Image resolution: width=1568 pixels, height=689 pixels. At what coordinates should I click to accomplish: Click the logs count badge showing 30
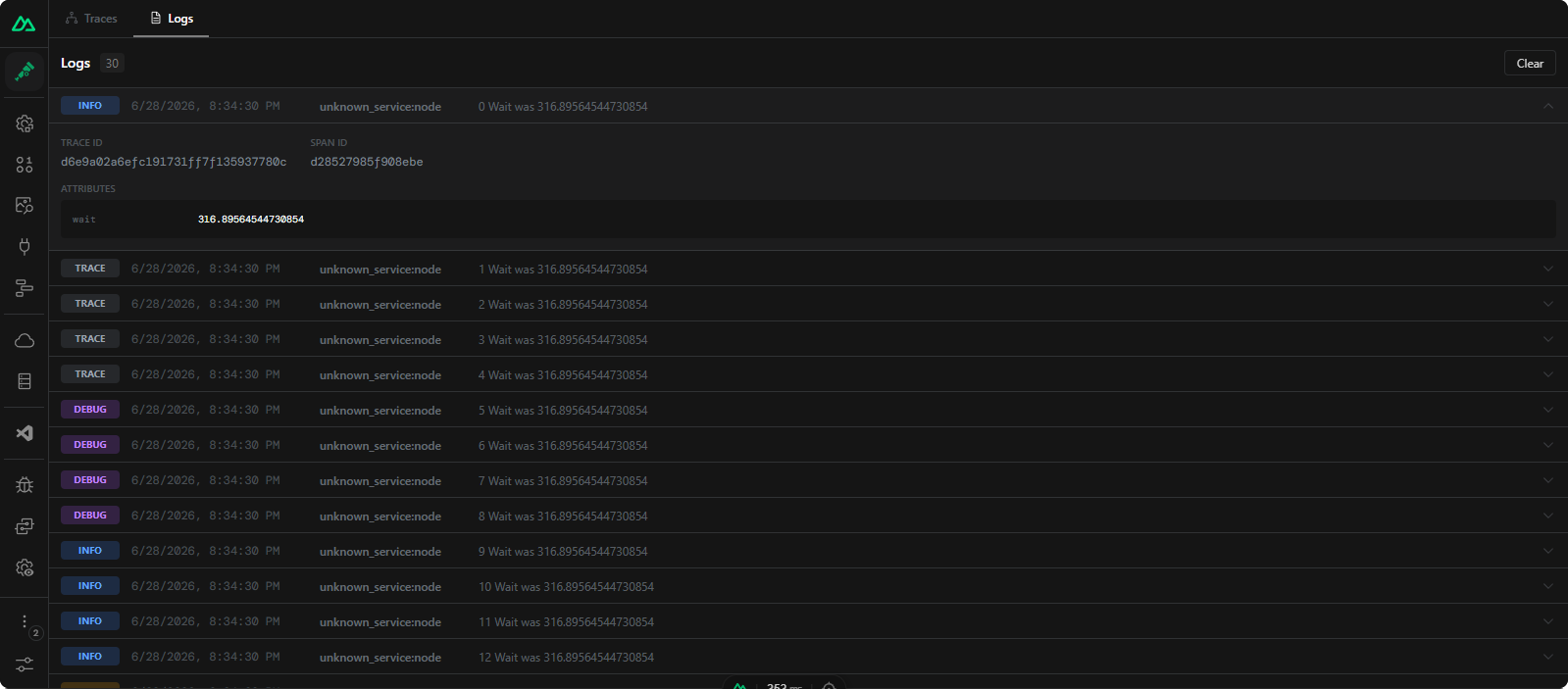tap(112, 63)
